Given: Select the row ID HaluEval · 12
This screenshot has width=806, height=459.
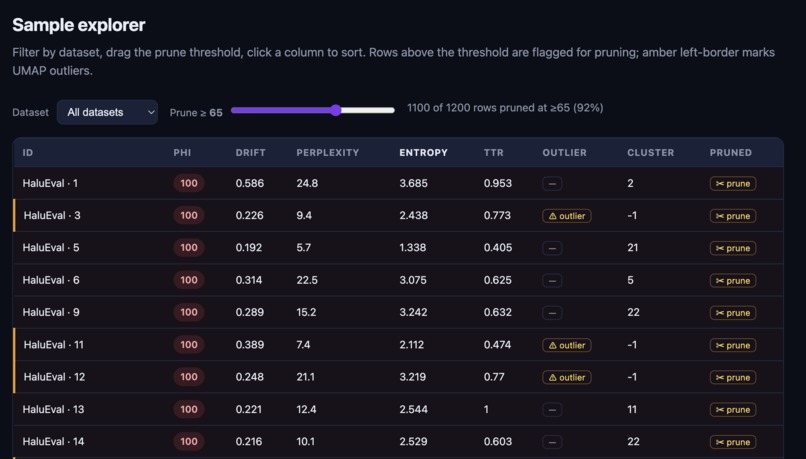Looking at the screenshot, I should pyautogui.click(x=54, y=377).
